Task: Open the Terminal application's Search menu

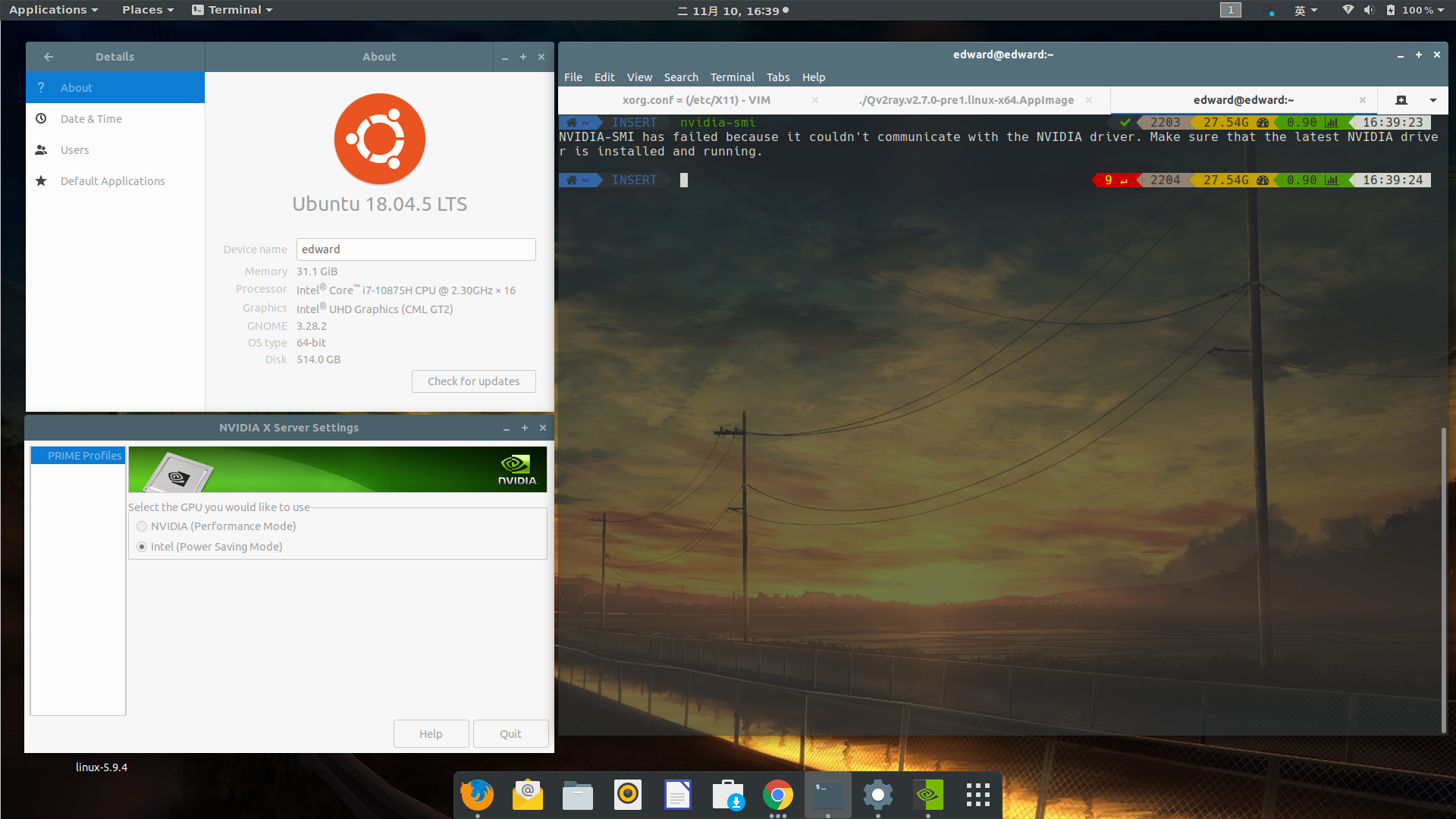Action: pos(680,77)
